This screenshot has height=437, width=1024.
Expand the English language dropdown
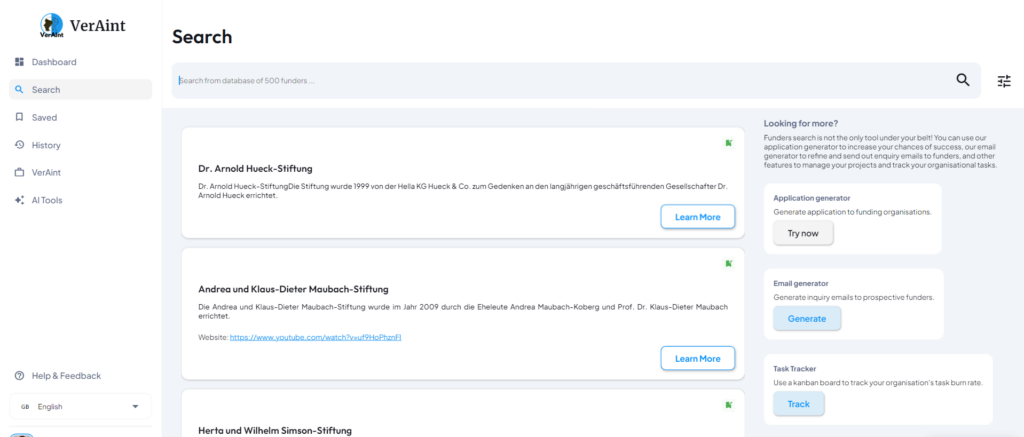[135, 407]
